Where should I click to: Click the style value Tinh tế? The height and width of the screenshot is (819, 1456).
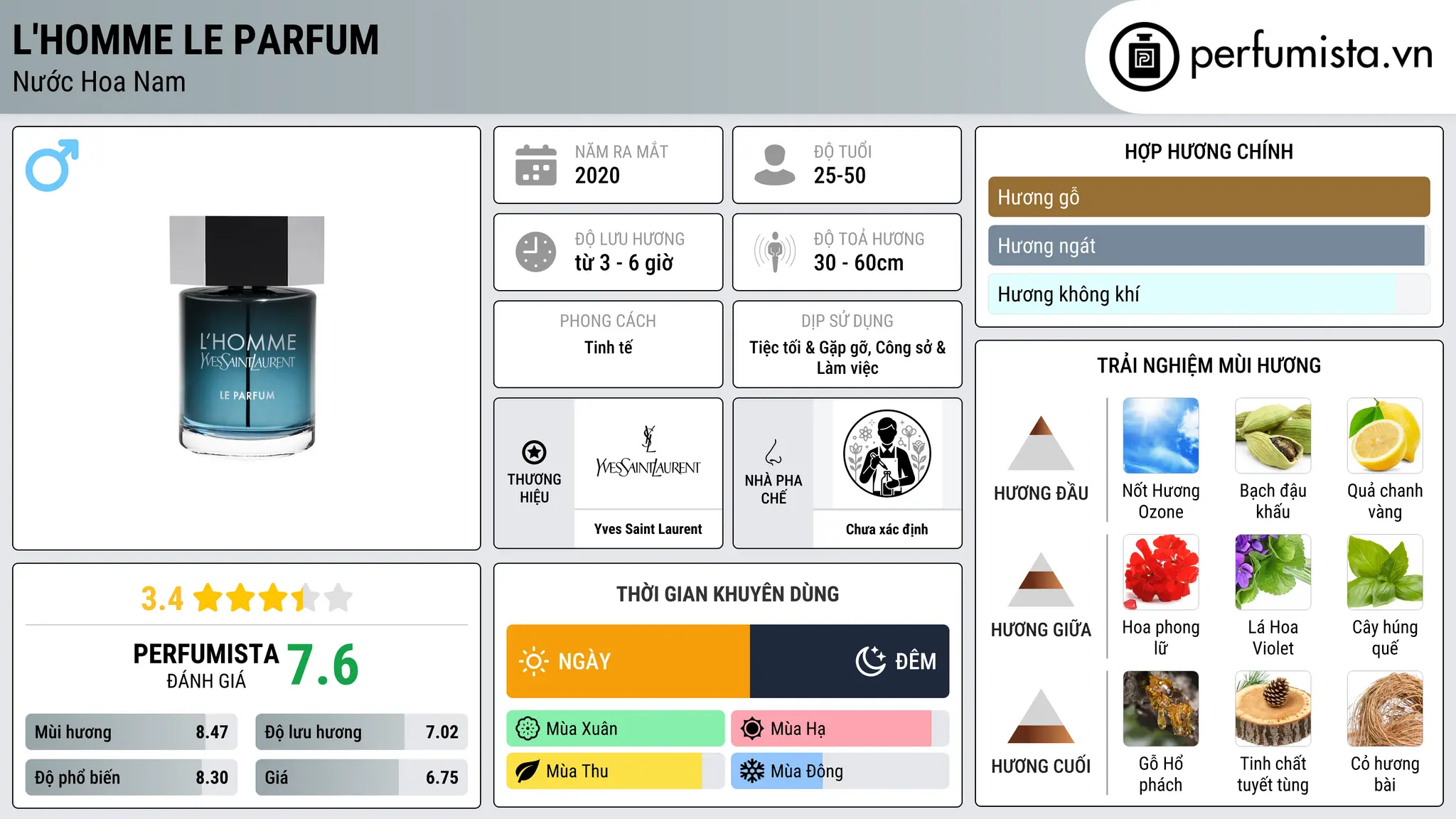608,348
